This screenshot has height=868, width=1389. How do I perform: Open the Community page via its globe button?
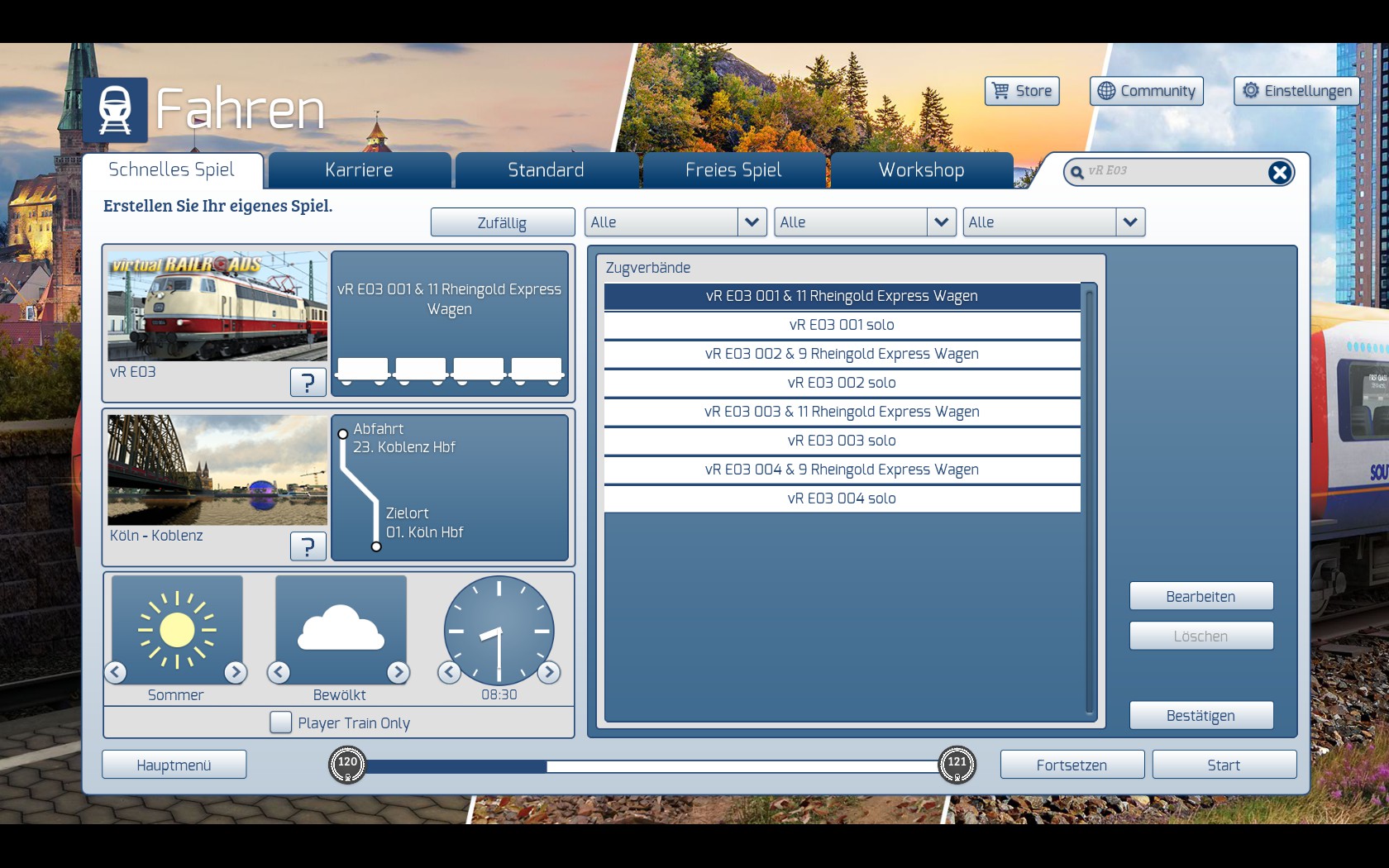point(1147,91)
